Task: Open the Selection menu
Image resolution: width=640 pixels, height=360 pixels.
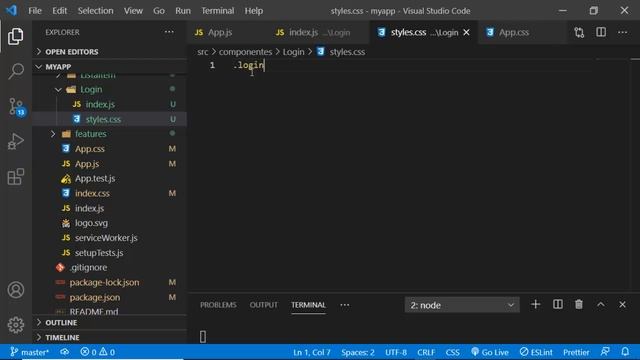Action: (96, 11)
